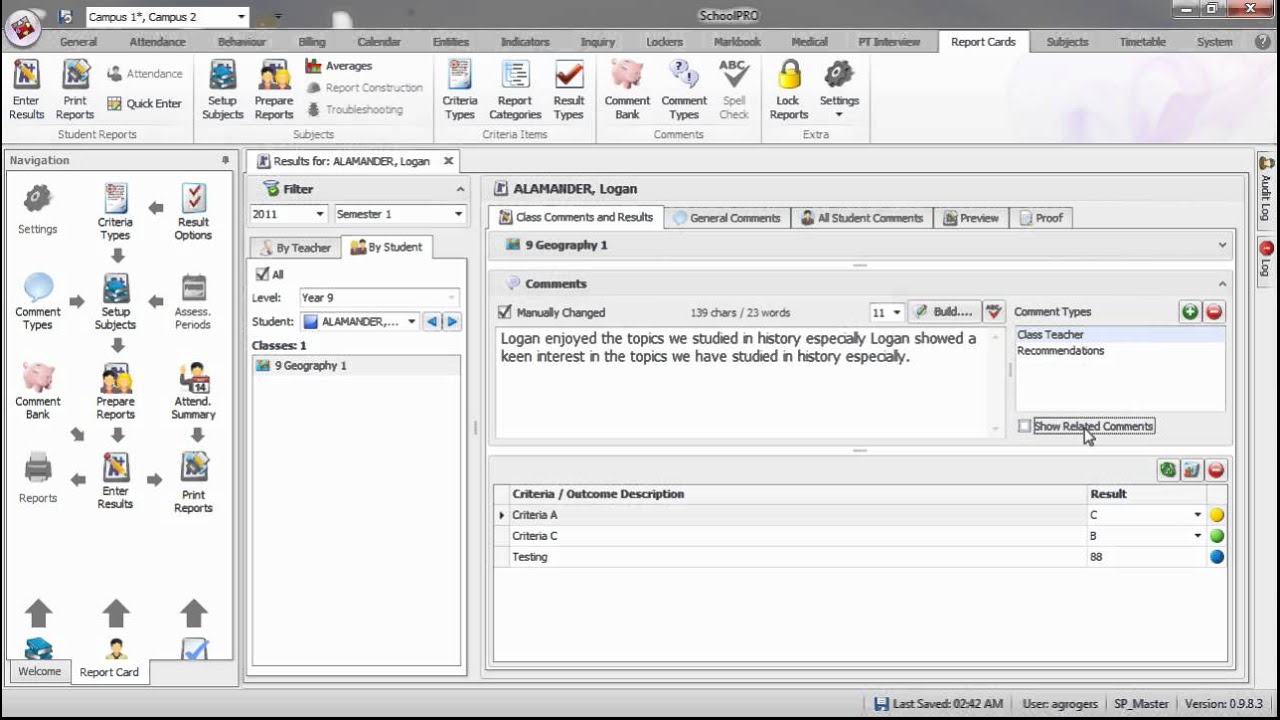Switch to the General Comments tab

tap(727, 218)
